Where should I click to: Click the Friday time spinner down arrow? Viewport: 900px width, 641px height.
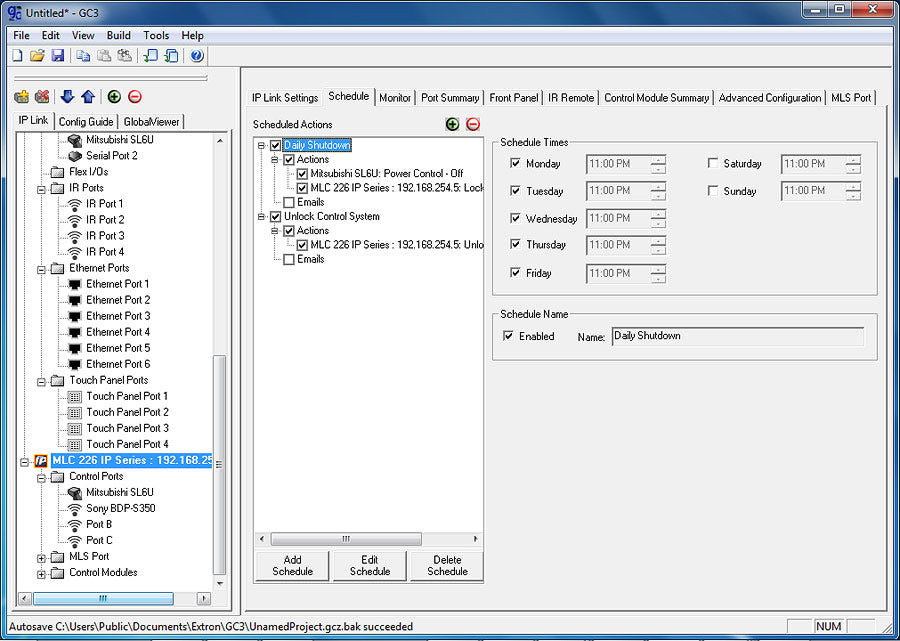658,278
